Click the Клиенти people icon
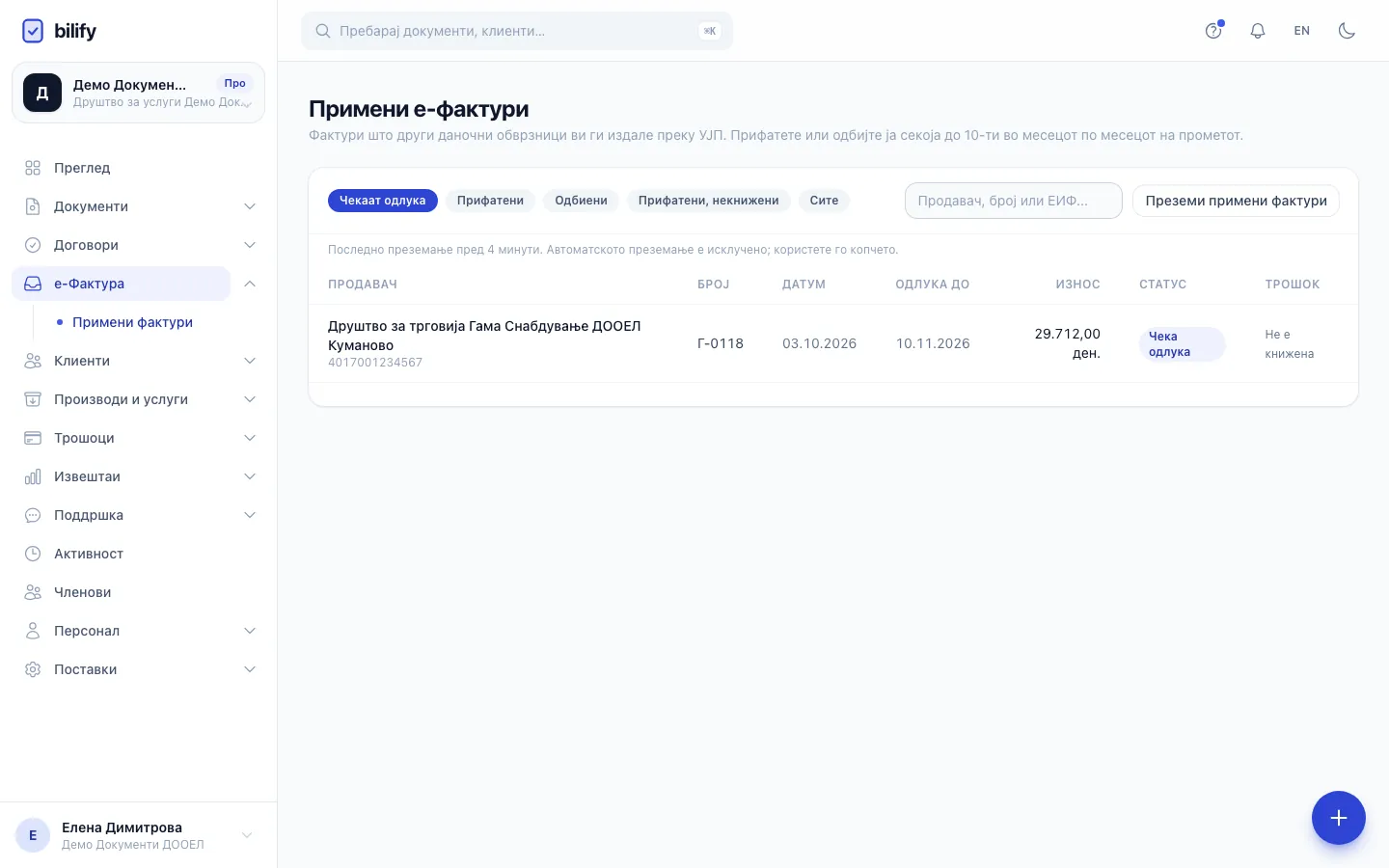This screenshot has width=1389, height=868. (x=33, y=361)
